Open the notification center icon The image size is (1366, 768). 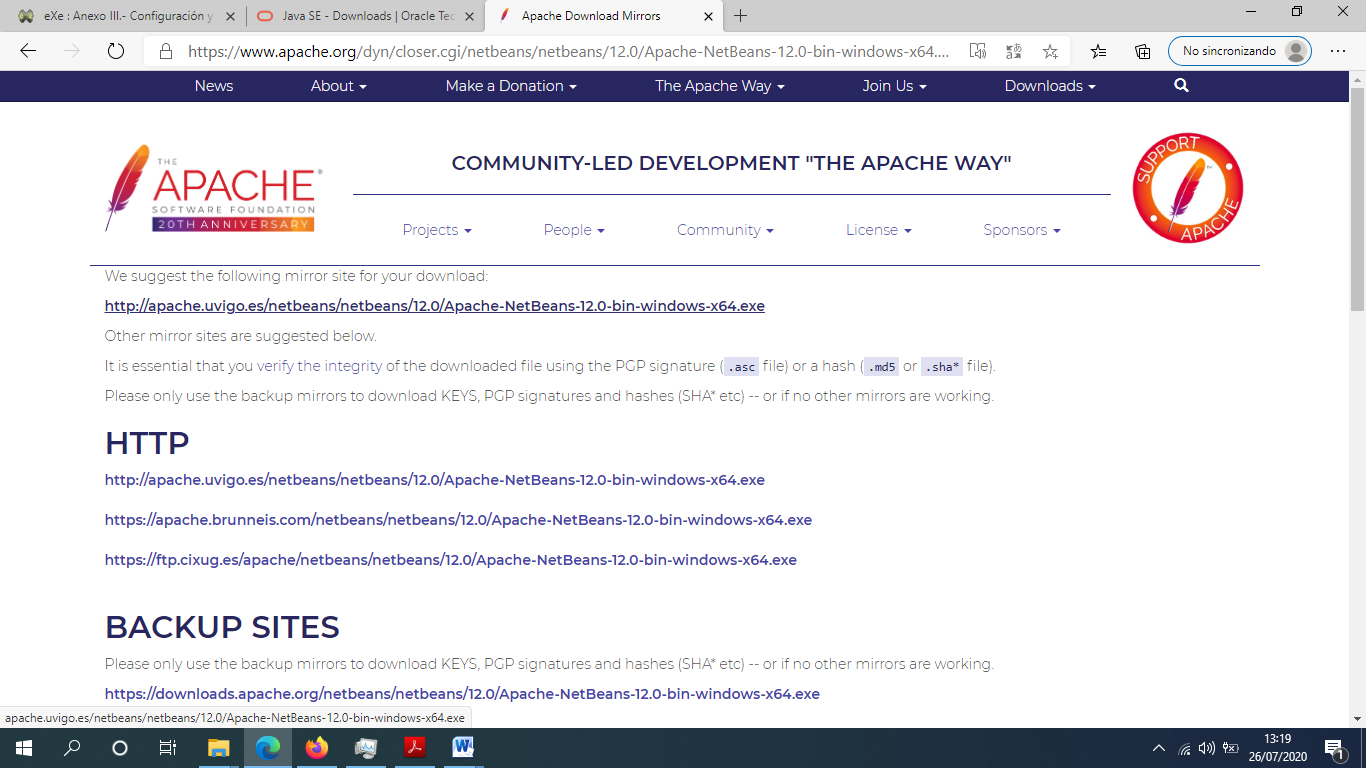[1334, 748]
